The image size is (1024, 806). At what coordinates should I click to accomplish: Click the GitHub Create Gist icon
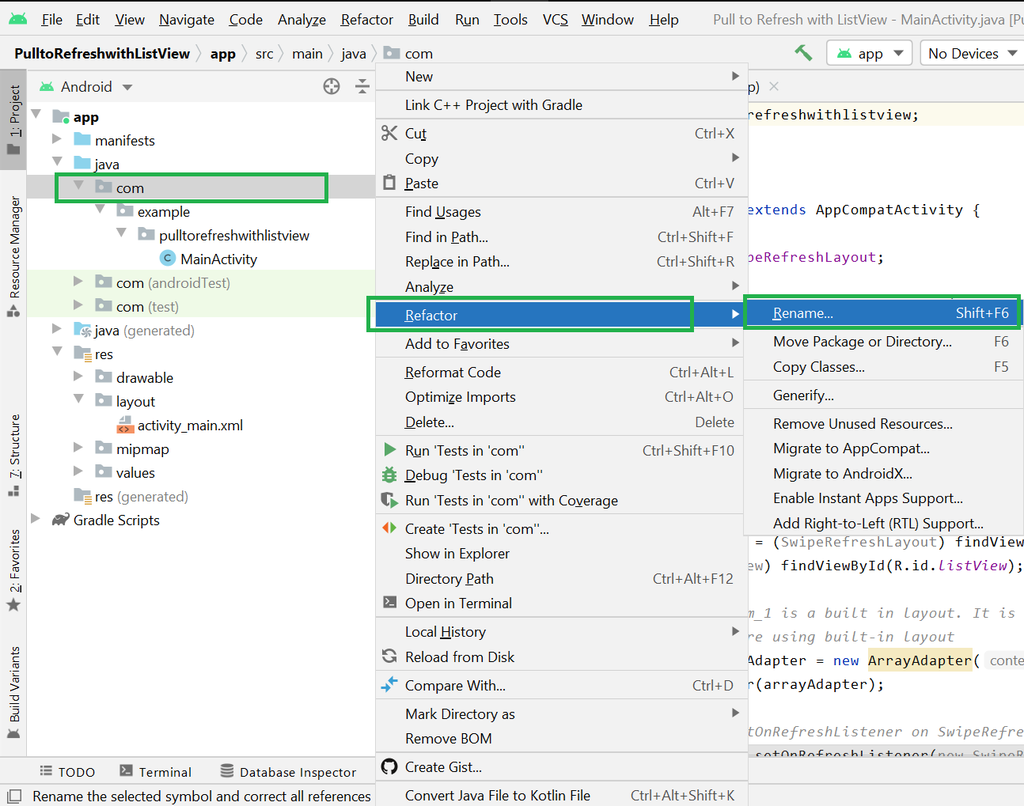click(x=390, y=767)
